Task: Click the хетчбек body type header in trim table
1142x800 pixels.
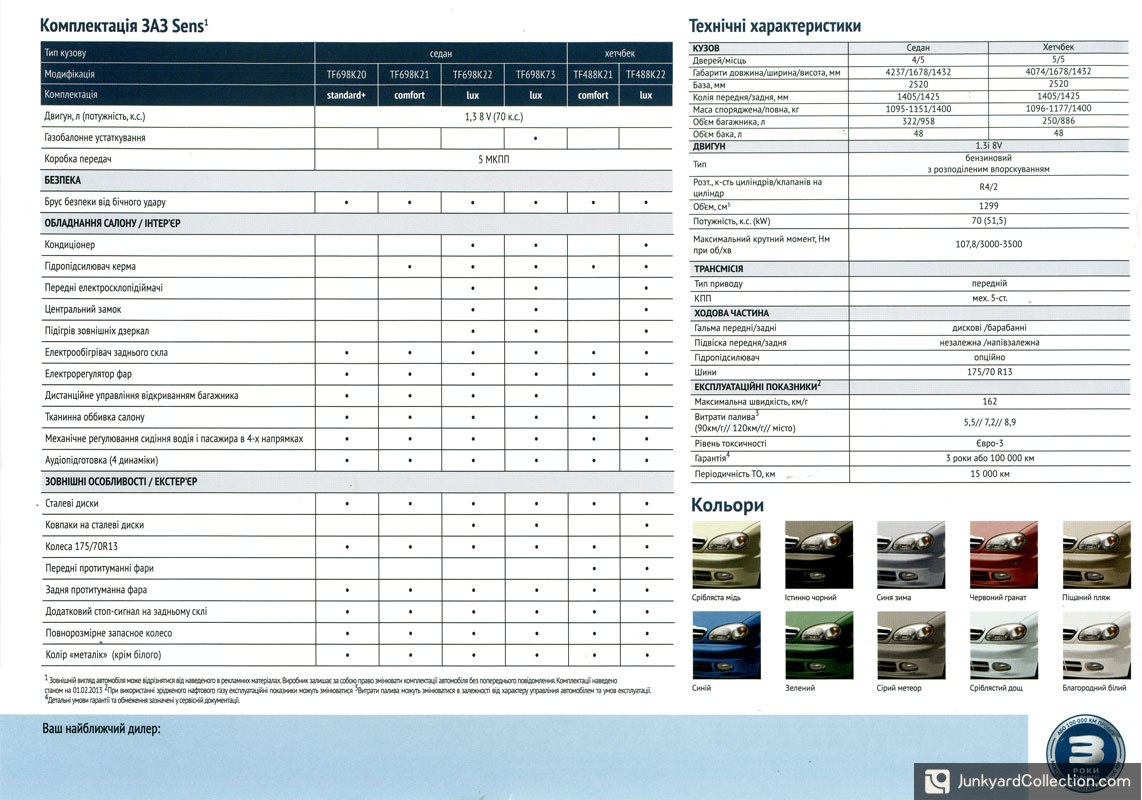Action: coord(620,53)
